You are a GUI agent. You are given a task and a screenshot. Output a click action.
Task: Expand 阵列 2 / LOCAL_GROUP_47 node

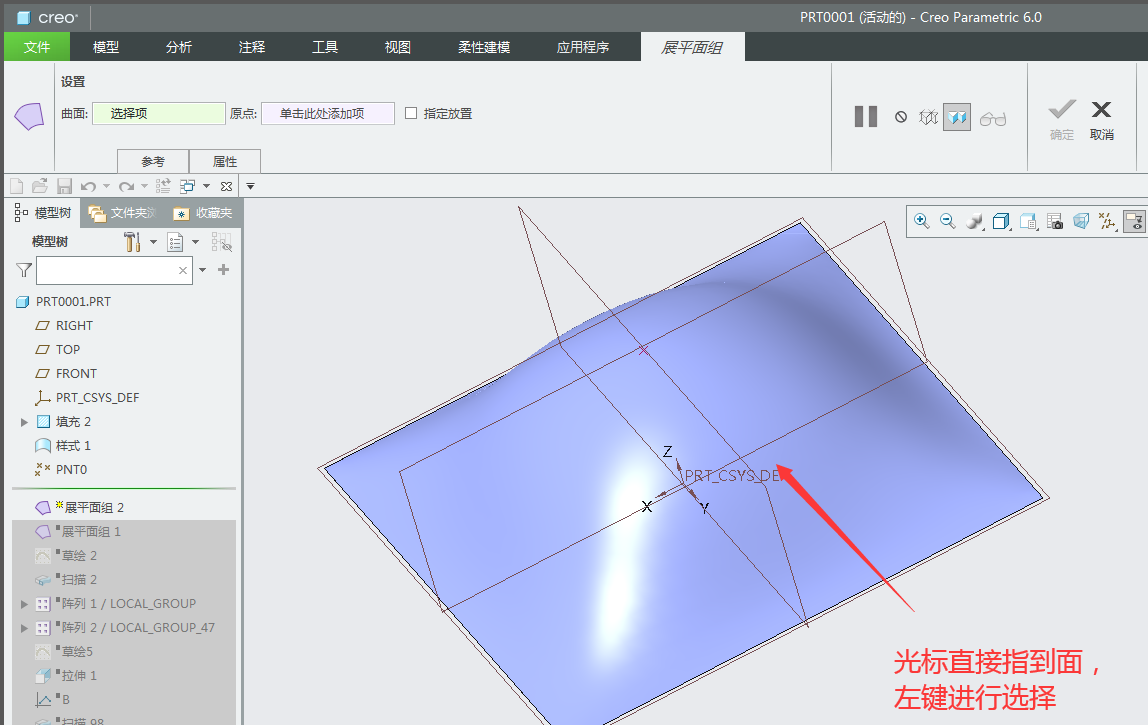point(24,628)
